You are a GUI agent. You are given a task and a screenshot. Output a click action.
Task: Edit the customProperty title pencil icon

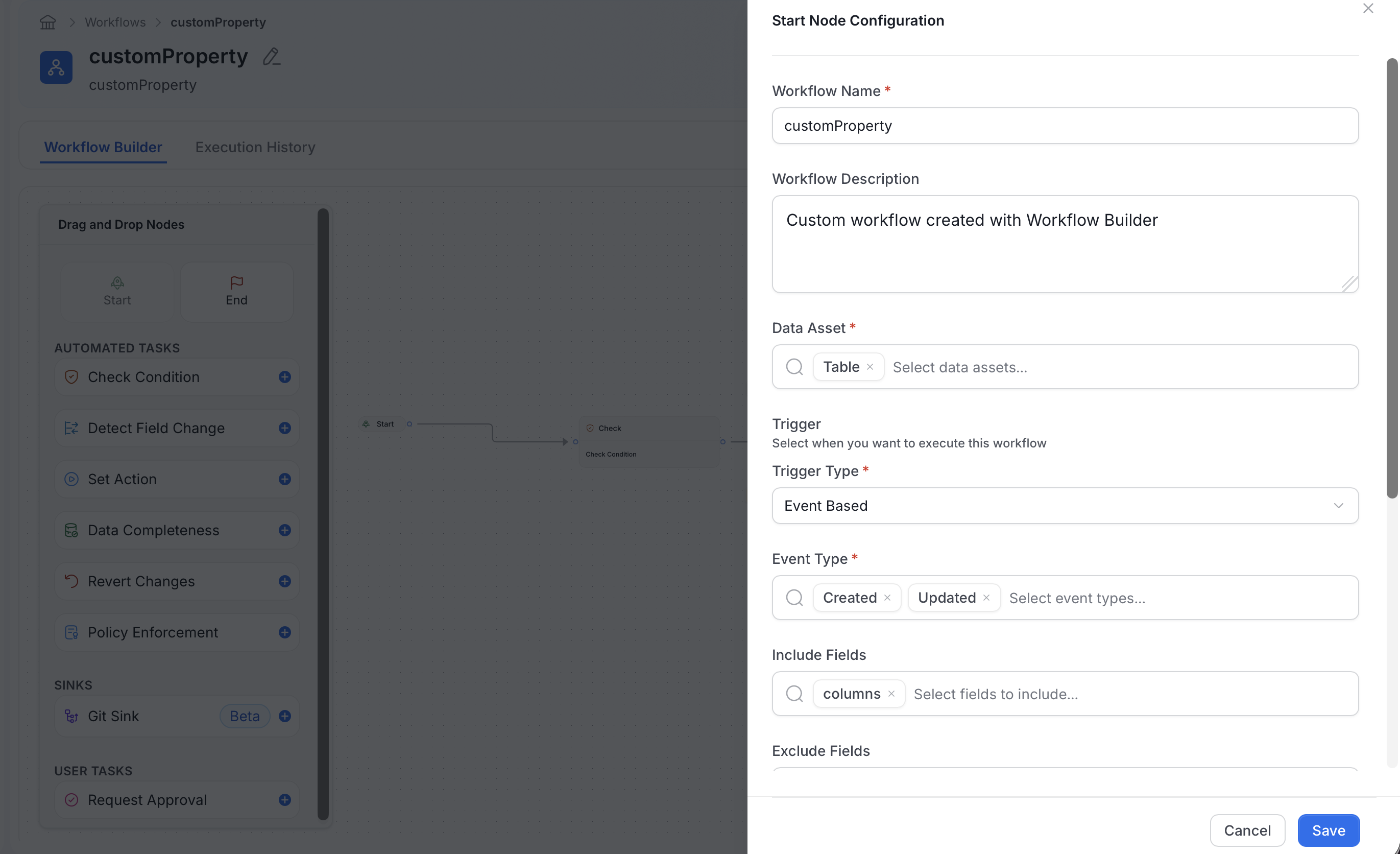coord(271,56)
